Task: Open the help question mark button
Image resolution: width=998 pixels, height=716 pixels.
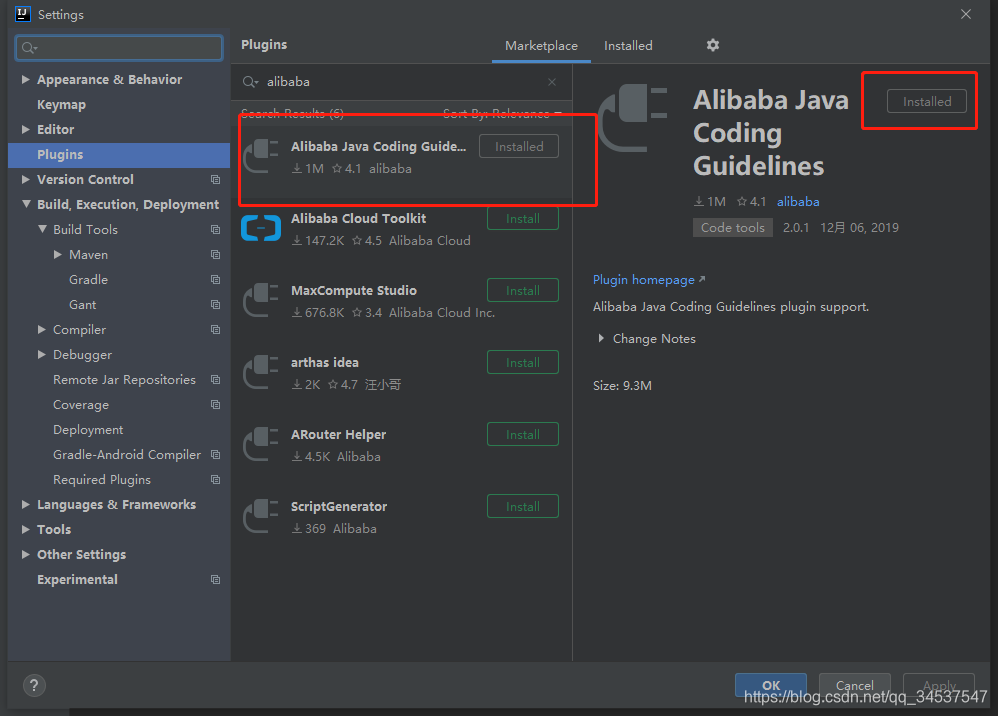Action: click(x=34, y=685)
